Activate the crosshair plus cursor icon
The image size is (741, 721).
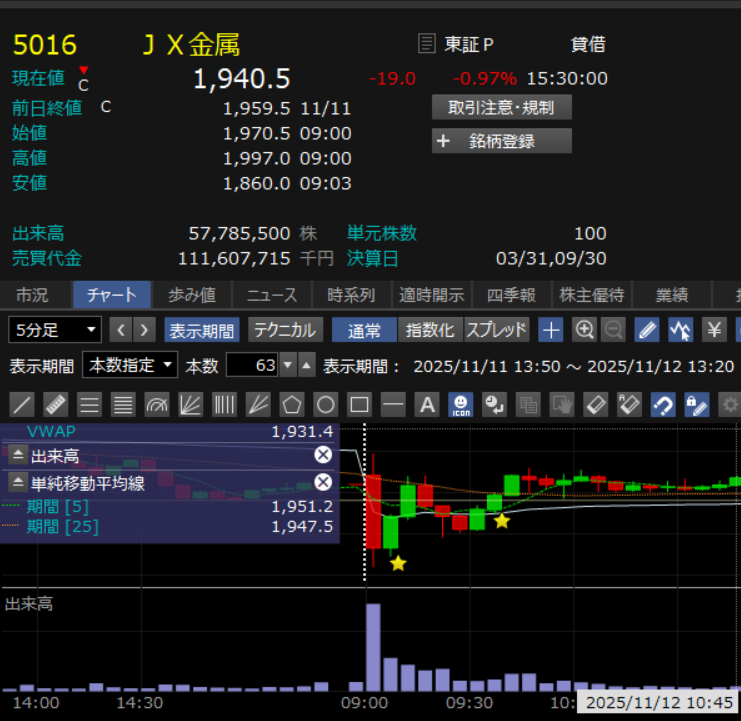point(550,330)
